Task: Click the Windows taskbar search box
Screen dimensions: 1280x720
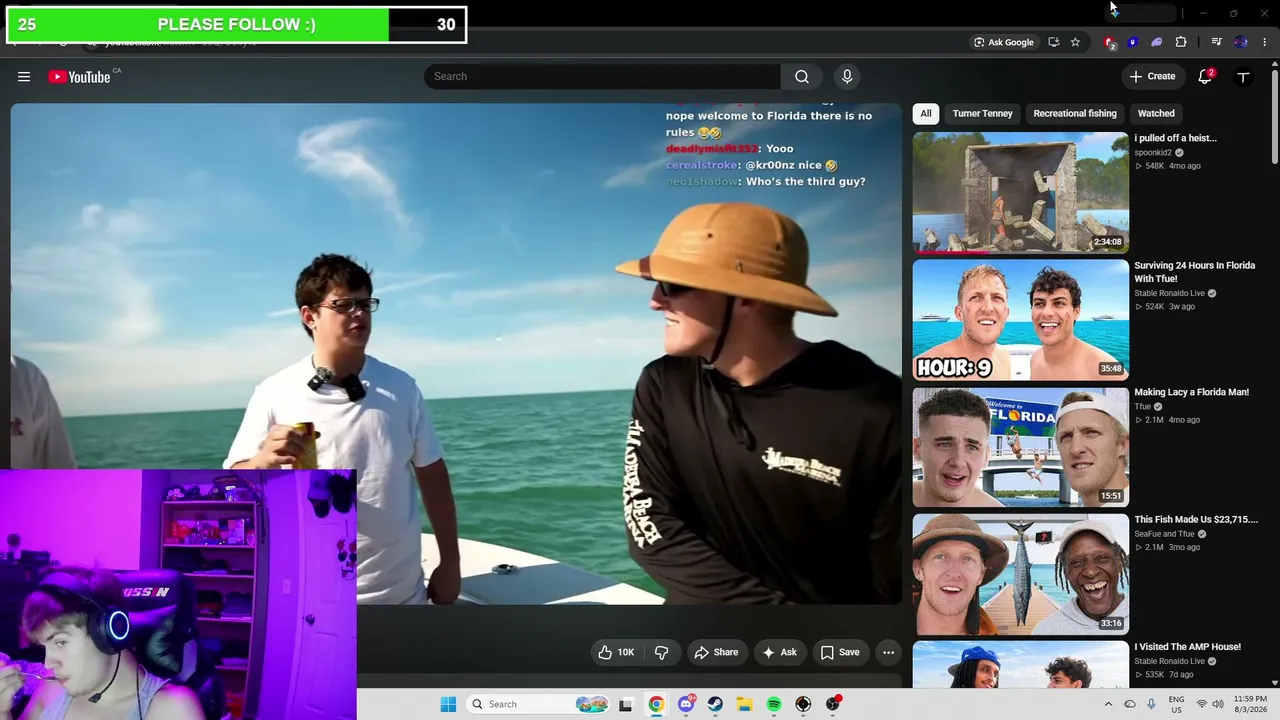Action: [x=536, y=704]
